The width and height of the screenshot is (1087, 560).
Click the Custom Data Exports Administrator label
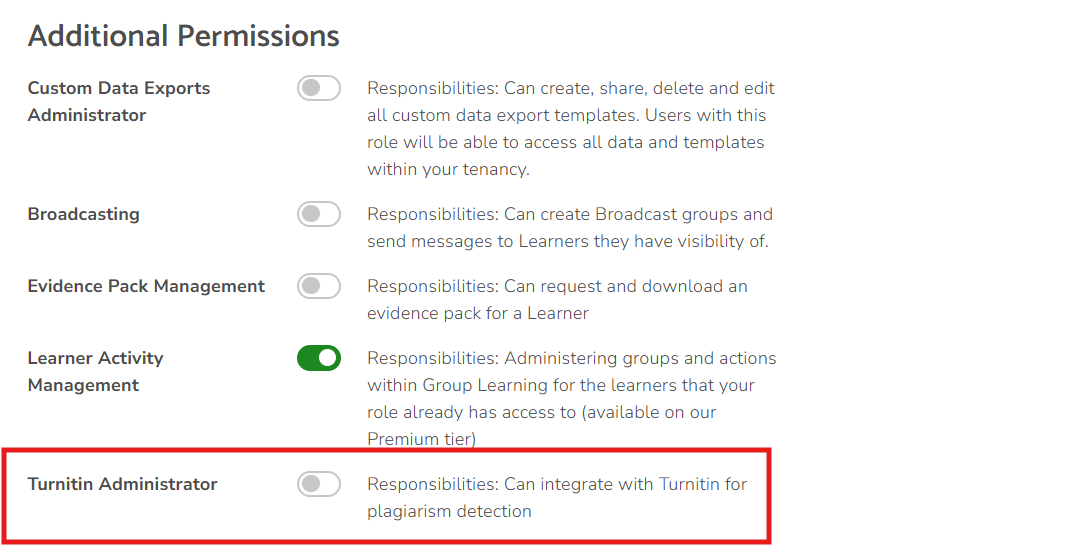tap(118, 101)
